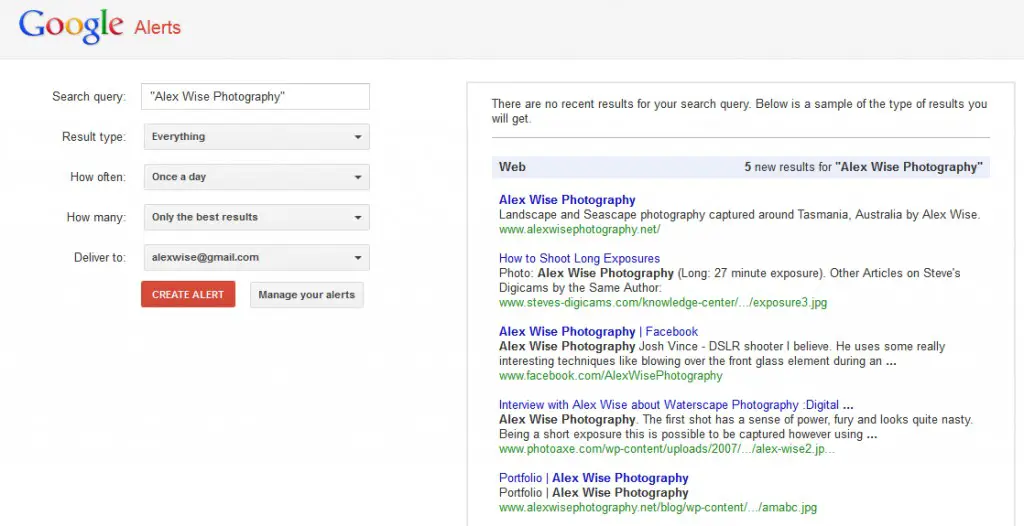Viewport: 1024px width, 526px height.
Task: Open the first Alex Wise Photography result title
Action: 567,200
